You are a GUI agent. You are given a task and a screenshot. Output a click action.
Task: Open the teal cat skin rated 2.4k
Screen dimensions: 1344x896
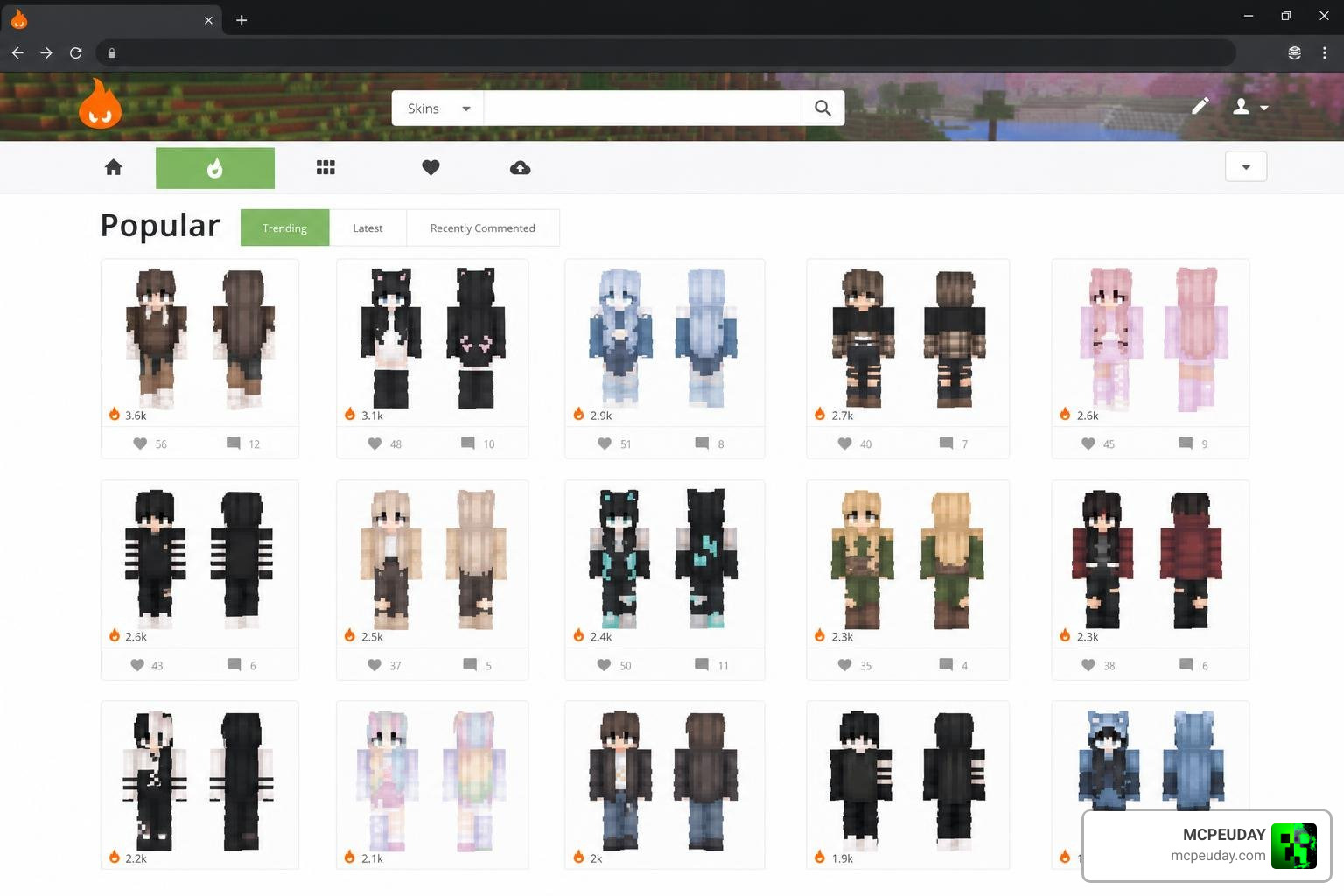click(x=665, y=563)
